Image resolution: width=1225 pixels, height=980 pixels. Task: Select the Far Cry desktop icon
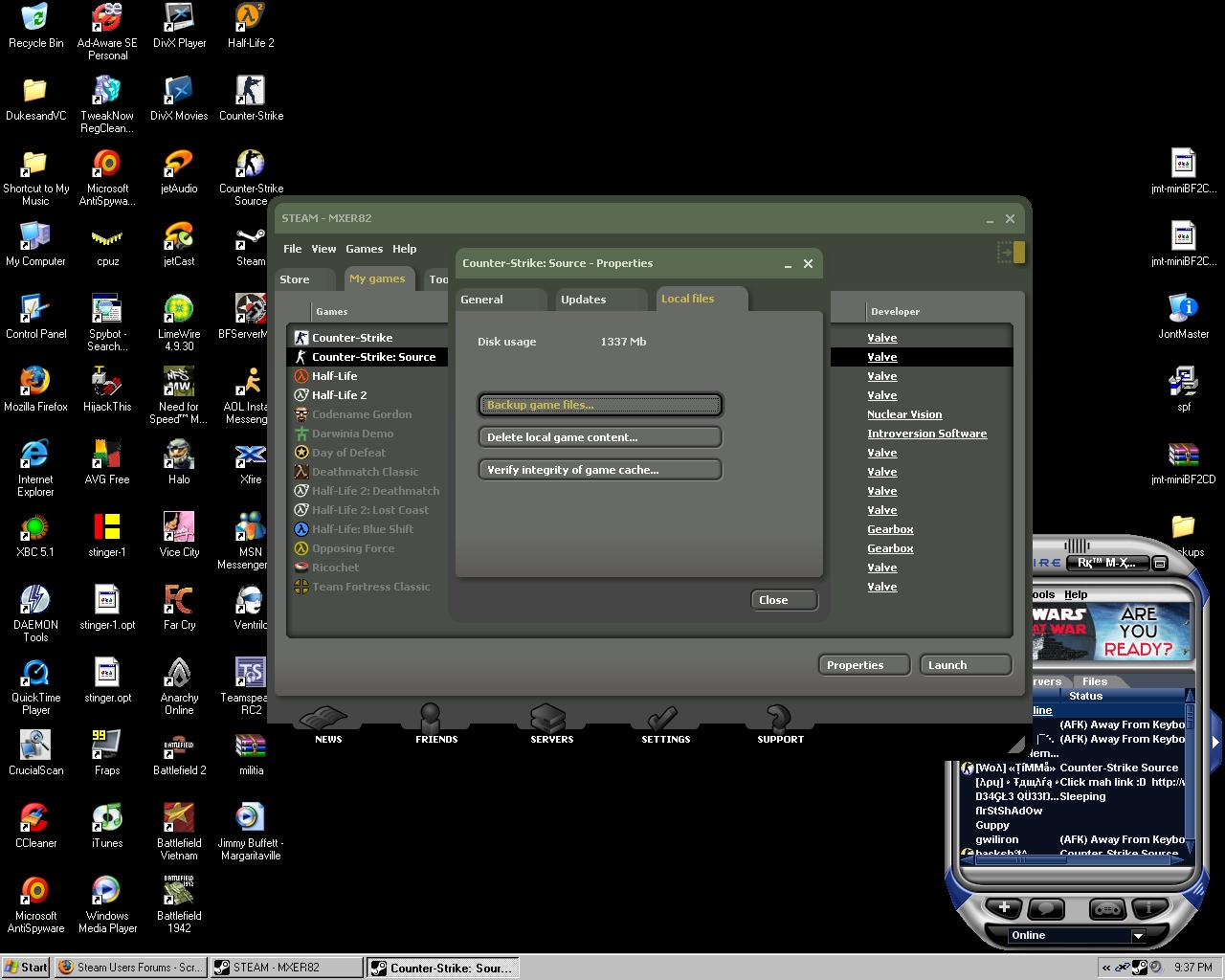179,607
